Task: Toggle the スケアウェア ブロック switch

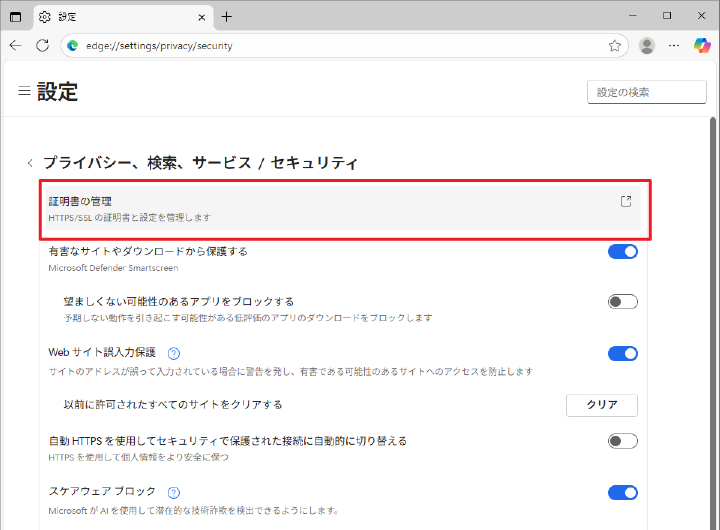Action: [x=622, y=492]
